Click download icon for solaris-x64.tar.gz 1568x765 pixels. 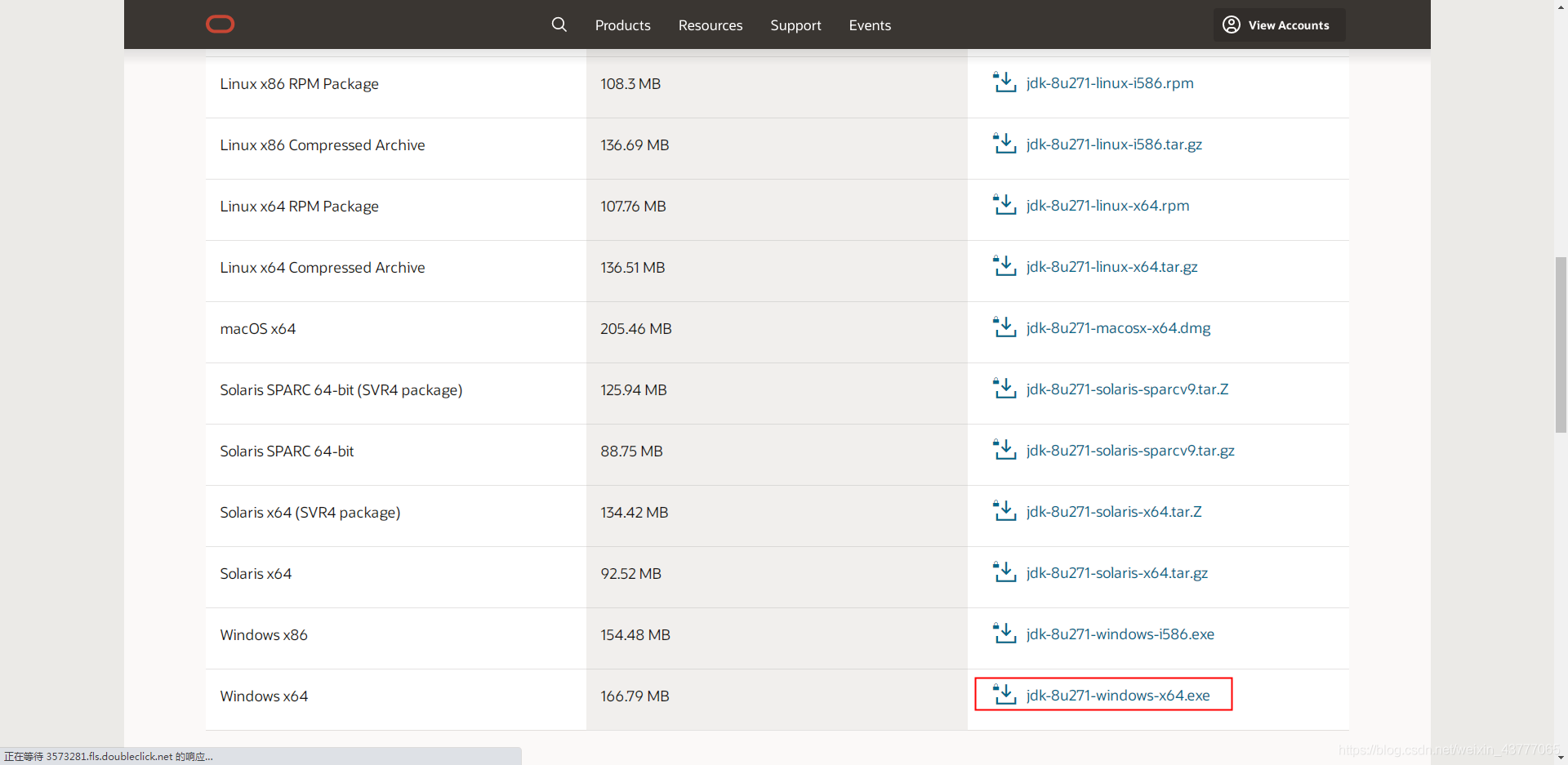click(x=1004, y=572)
